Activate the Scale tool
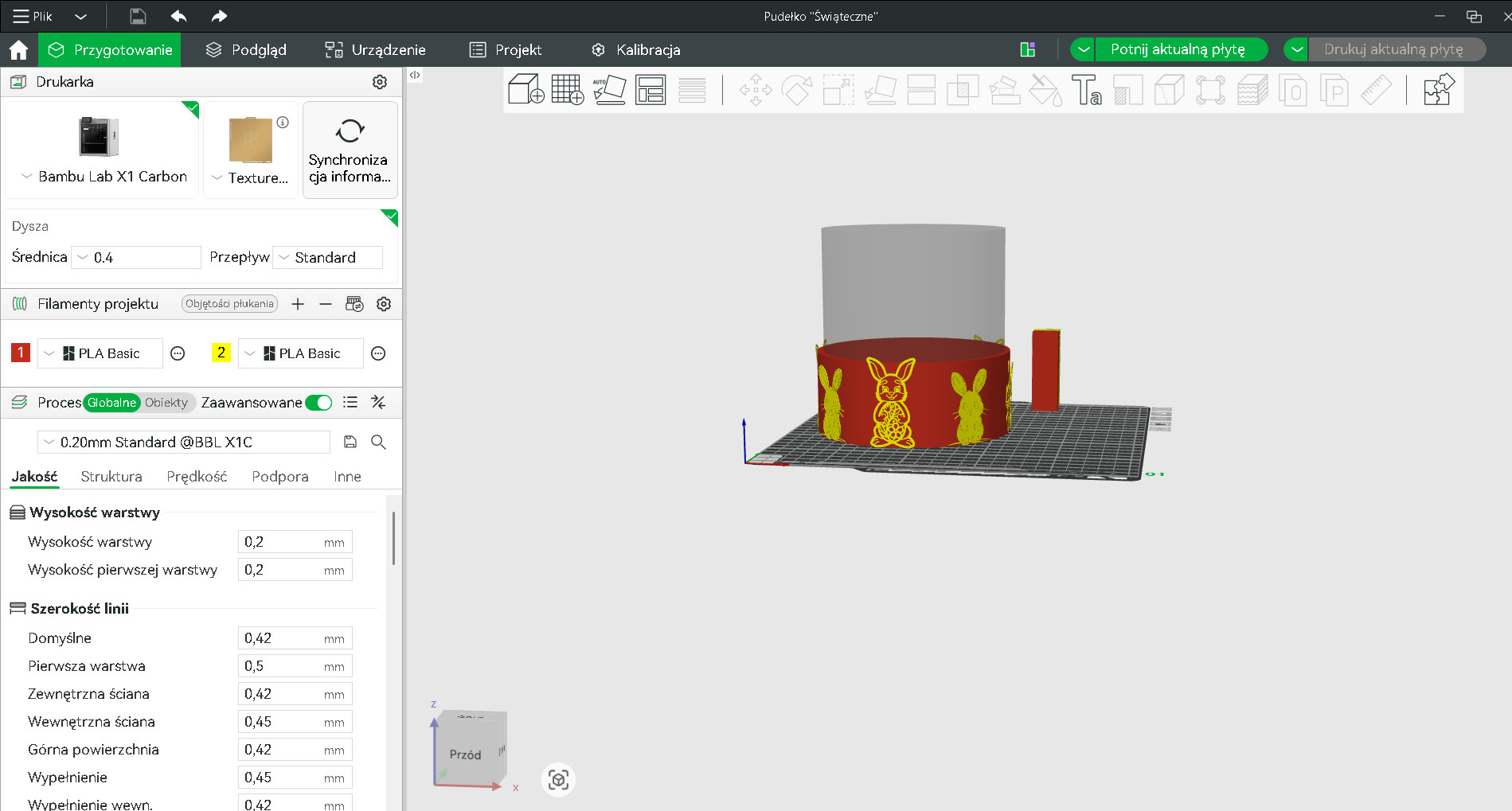 (838, 90)
